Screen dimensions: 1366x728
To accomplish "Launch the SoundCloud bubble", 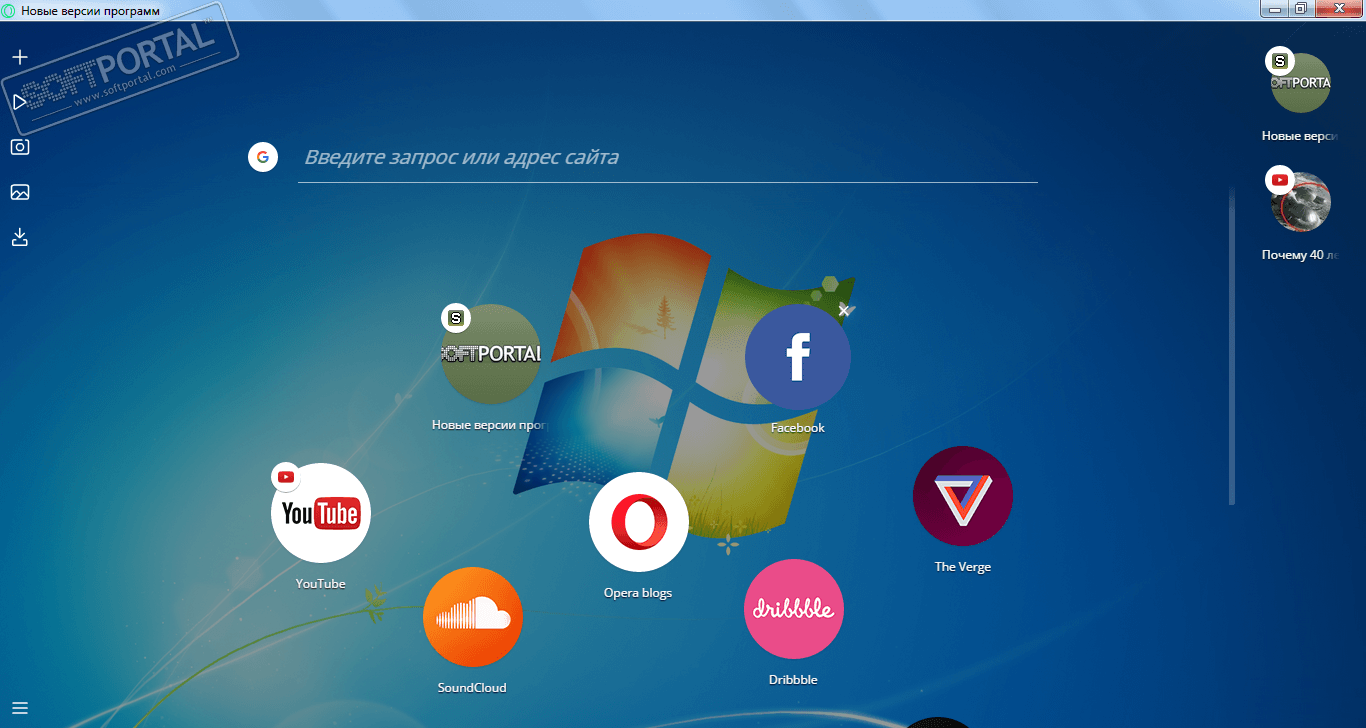I will [473, 617].
